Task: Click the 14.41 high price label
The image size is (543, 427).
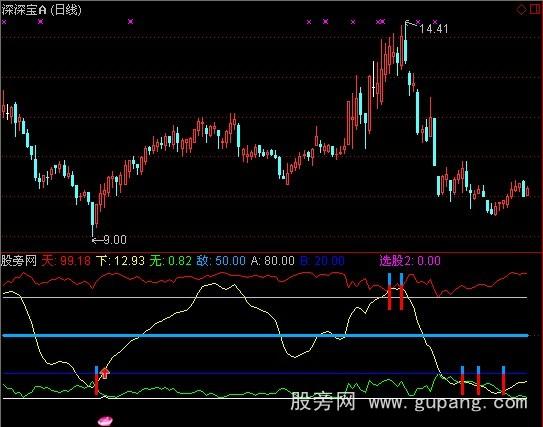Action: [x=434, y=29]
